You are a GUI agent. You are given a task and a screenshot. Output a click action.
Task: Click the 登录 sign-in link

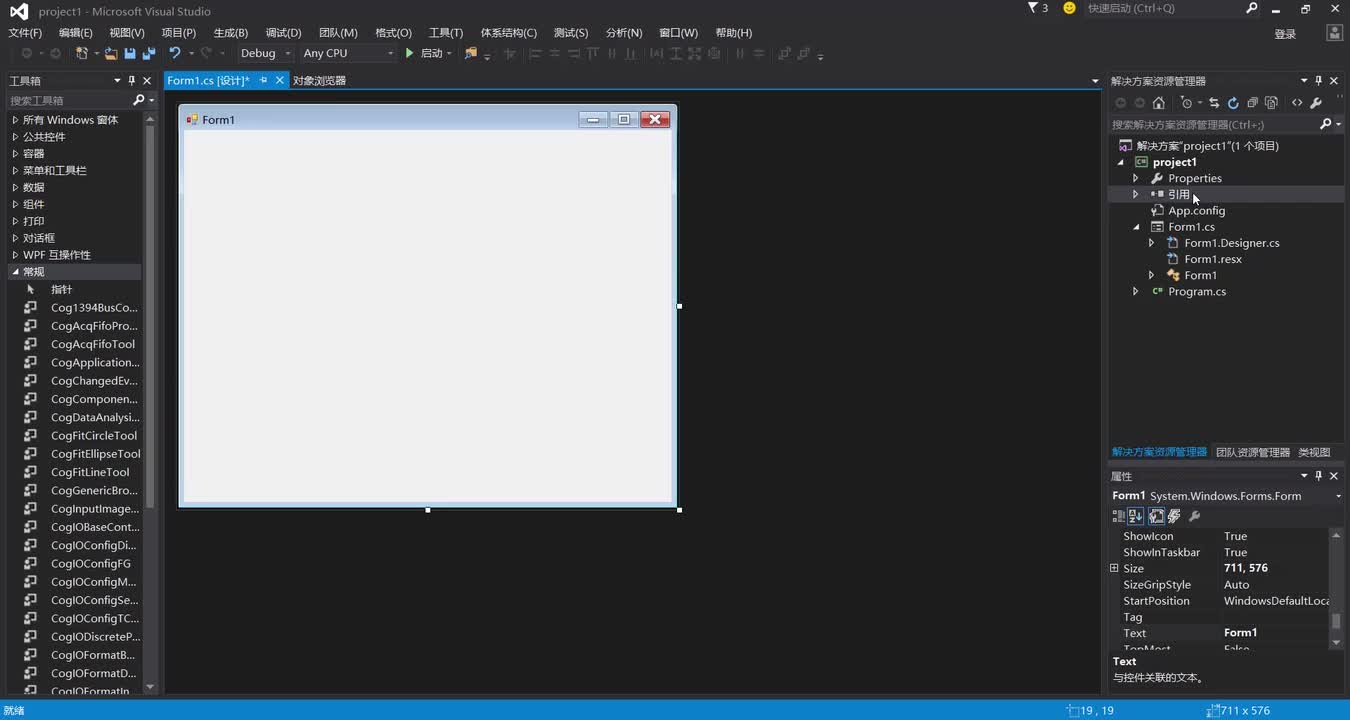coord(1285,34)
